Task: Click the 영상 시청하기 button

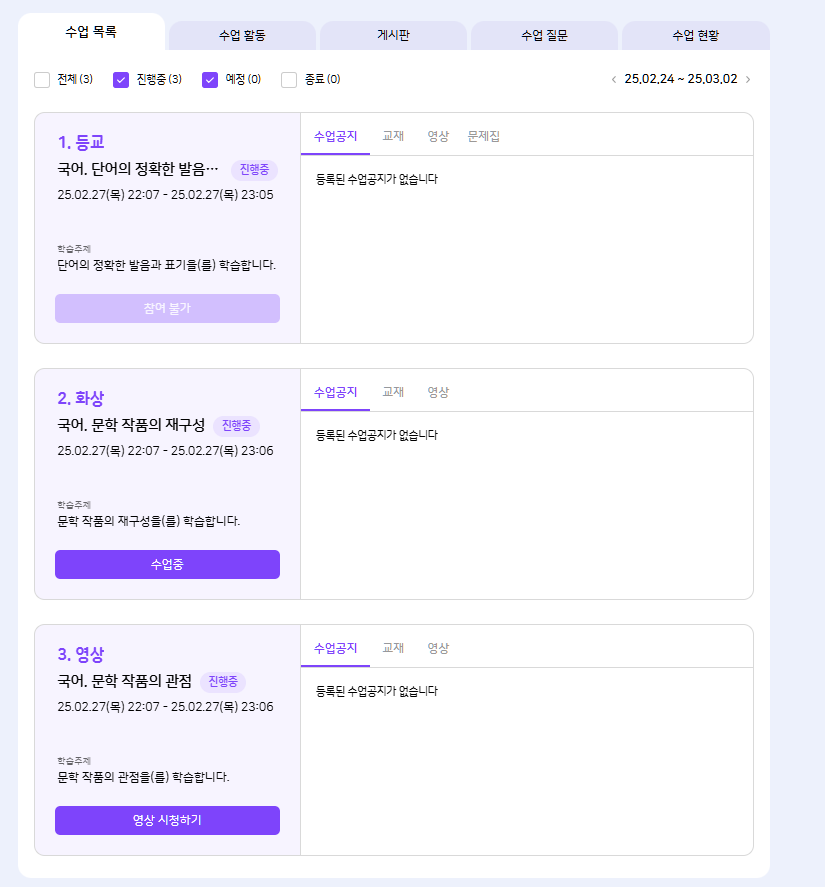Action: click(x=167, y=820)
